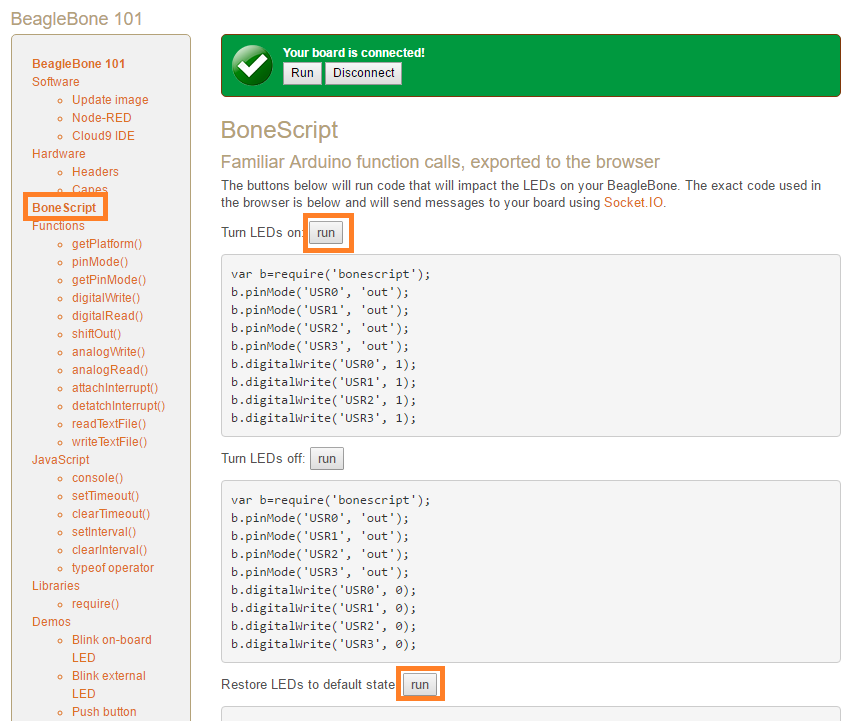Open the Socket.IO link
The height and width of the screenshot is (721, 864).
coord(634,202)
